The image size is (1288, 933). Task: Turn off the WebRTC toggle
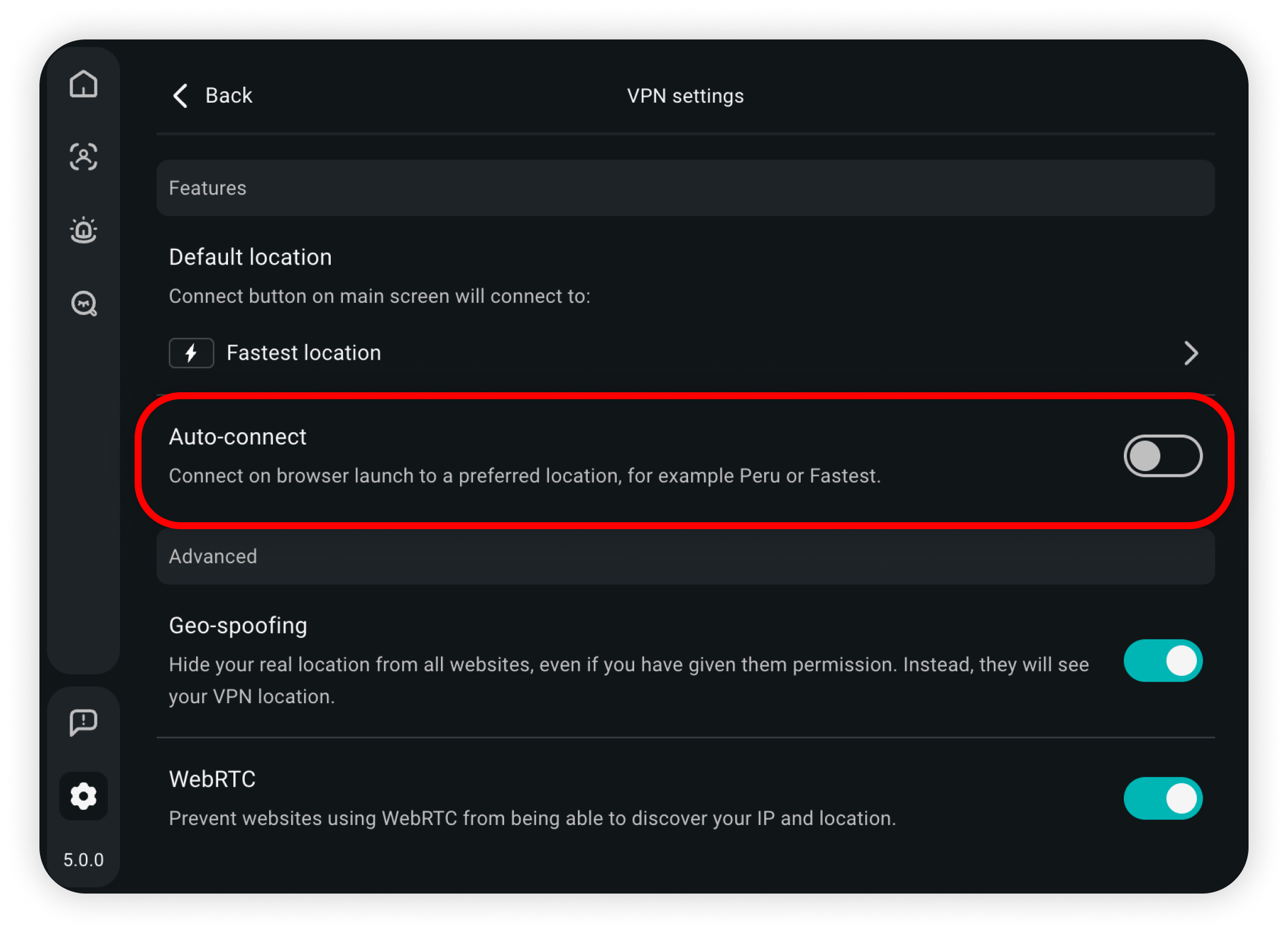pos(1163,798)
